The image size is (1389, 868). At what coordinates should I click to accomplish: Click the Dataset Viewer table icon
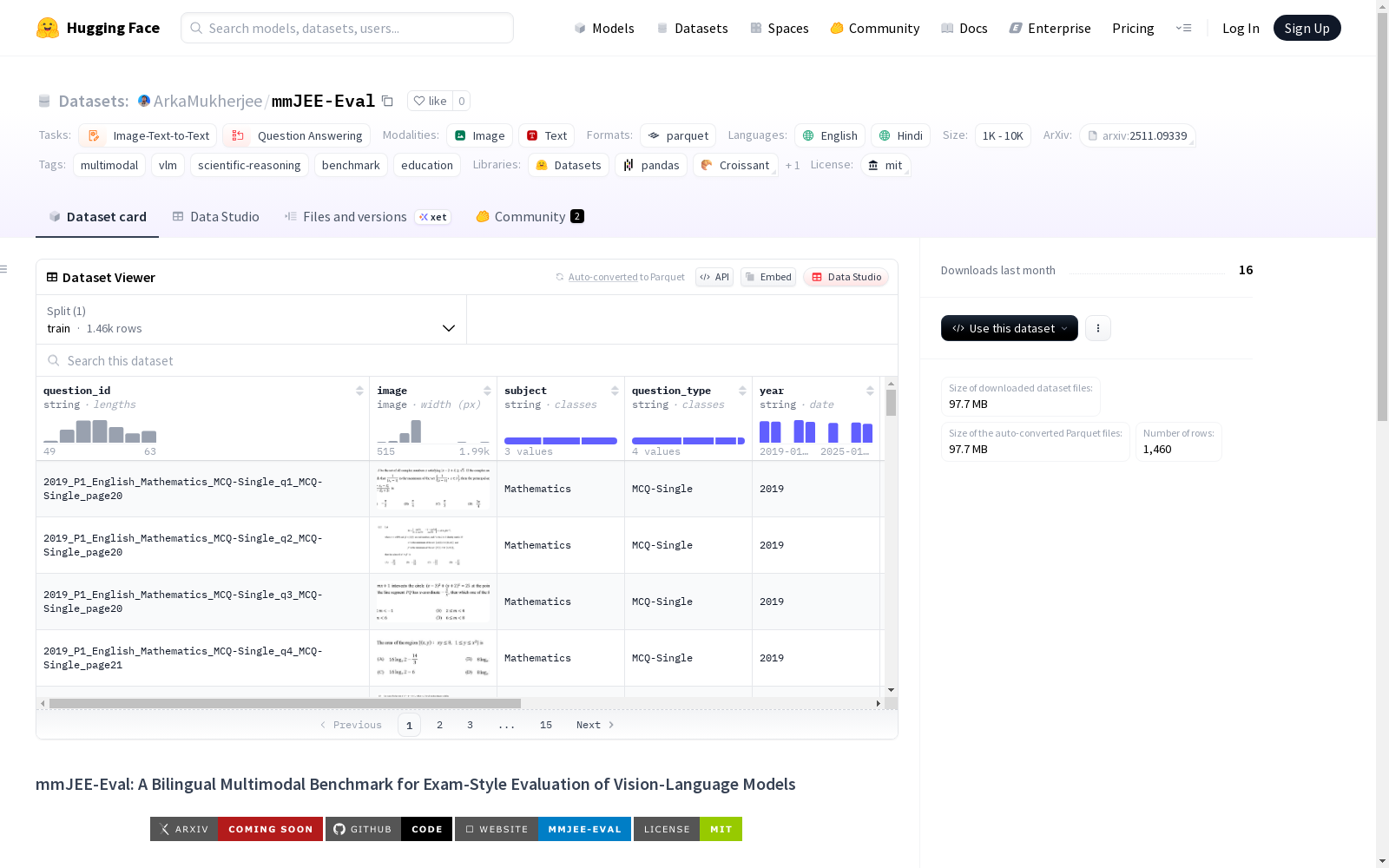(52, 277)
